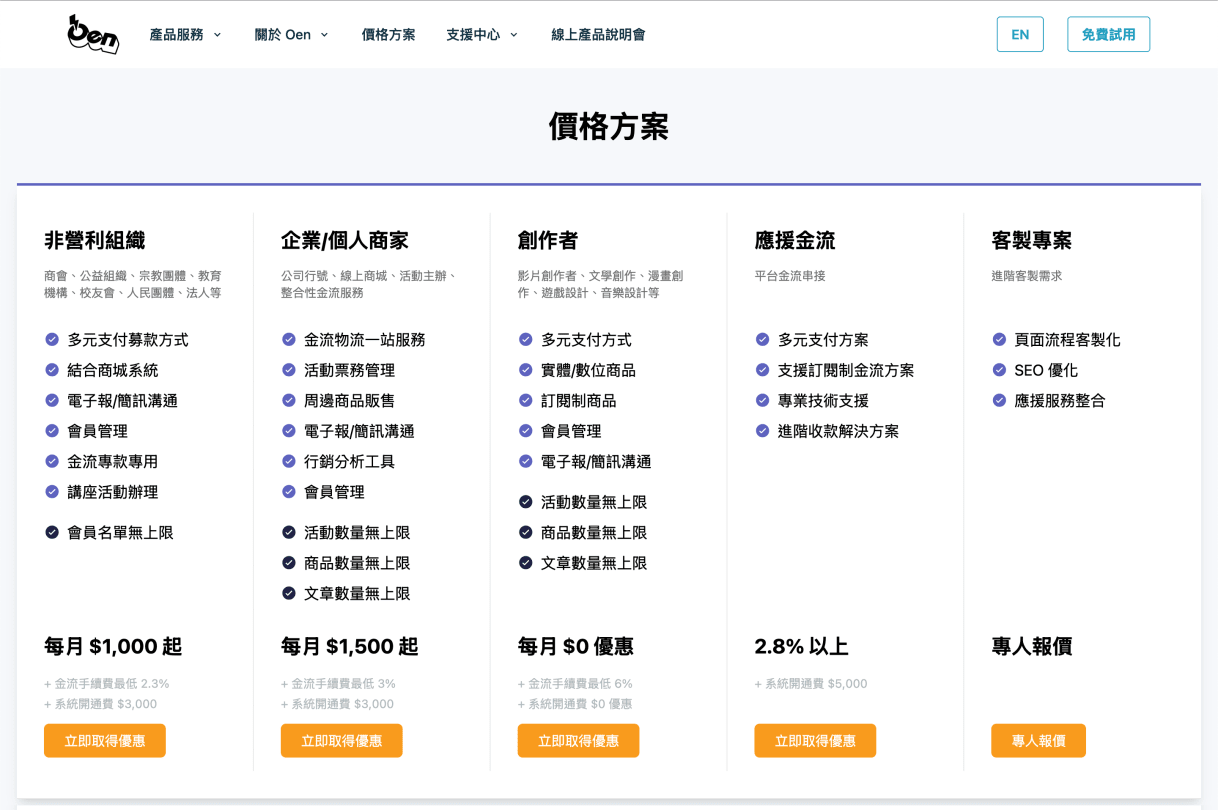Click check icon beside 應援服務整合
This screenshot has width=1218, height=810.
(x=999, y=400)
